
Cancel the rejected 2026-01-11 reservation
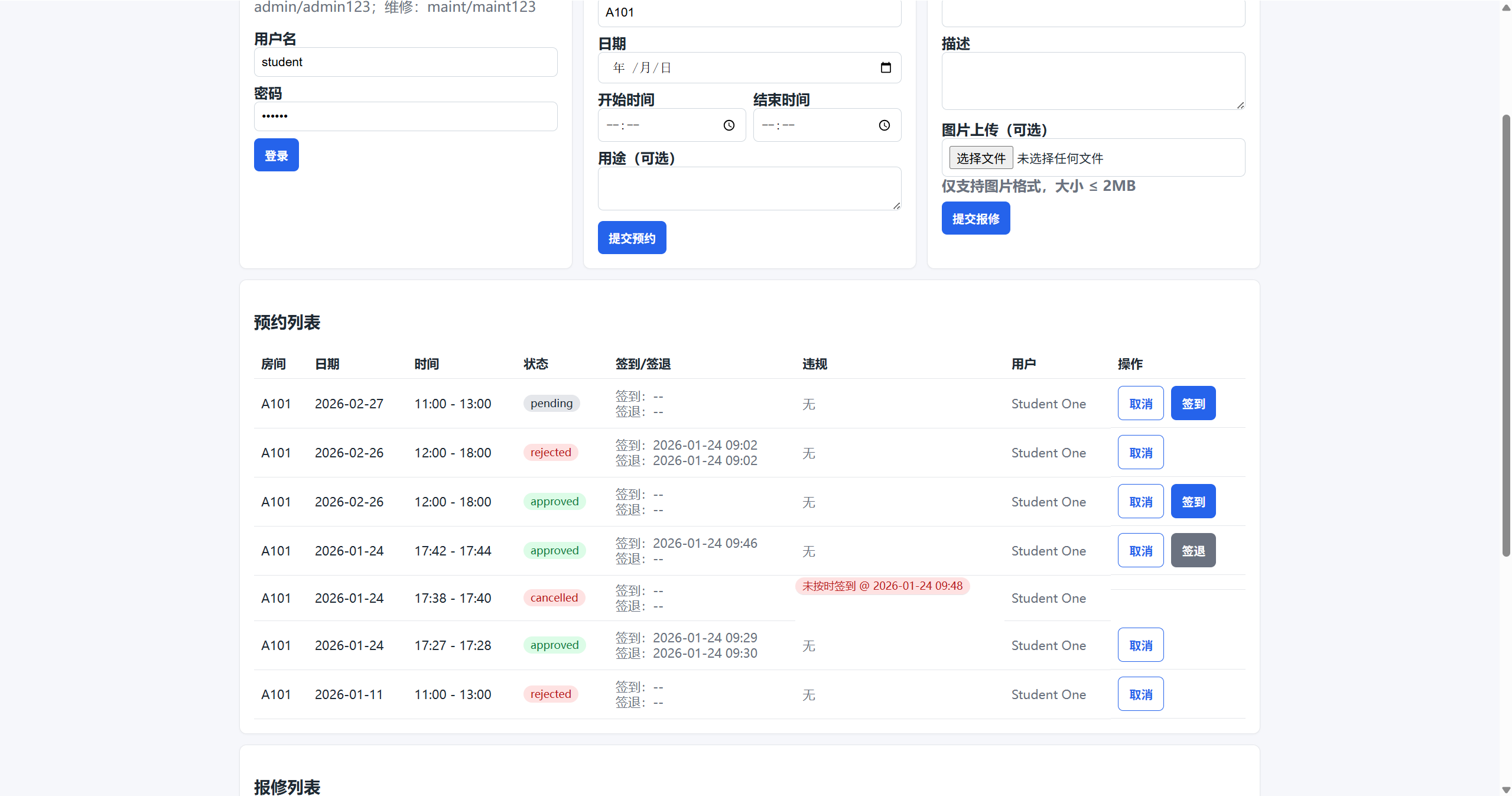click(1140, 694)
